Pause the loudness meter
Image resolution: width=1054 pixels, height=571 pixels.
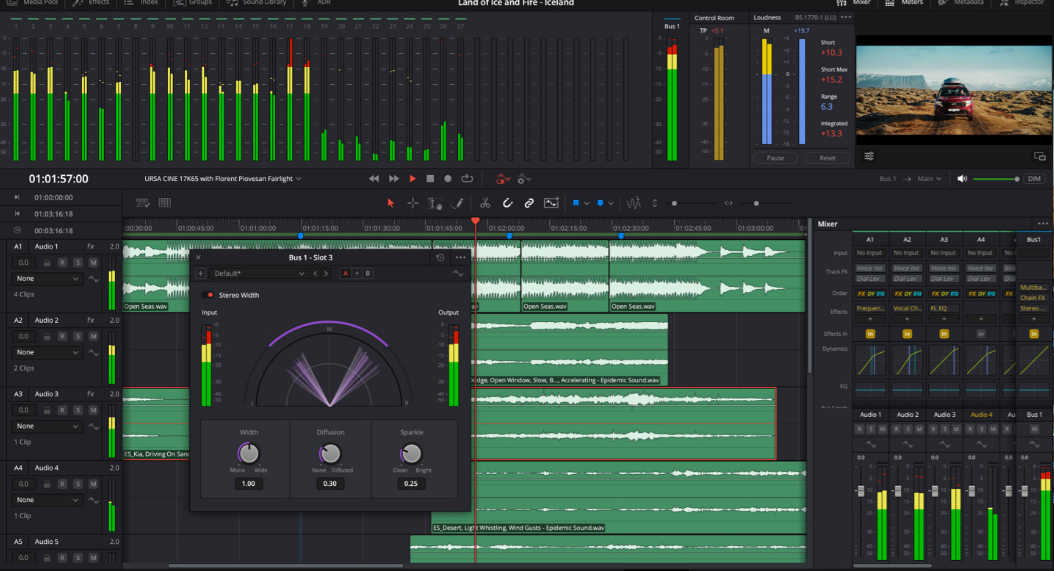tap(775, 158)
